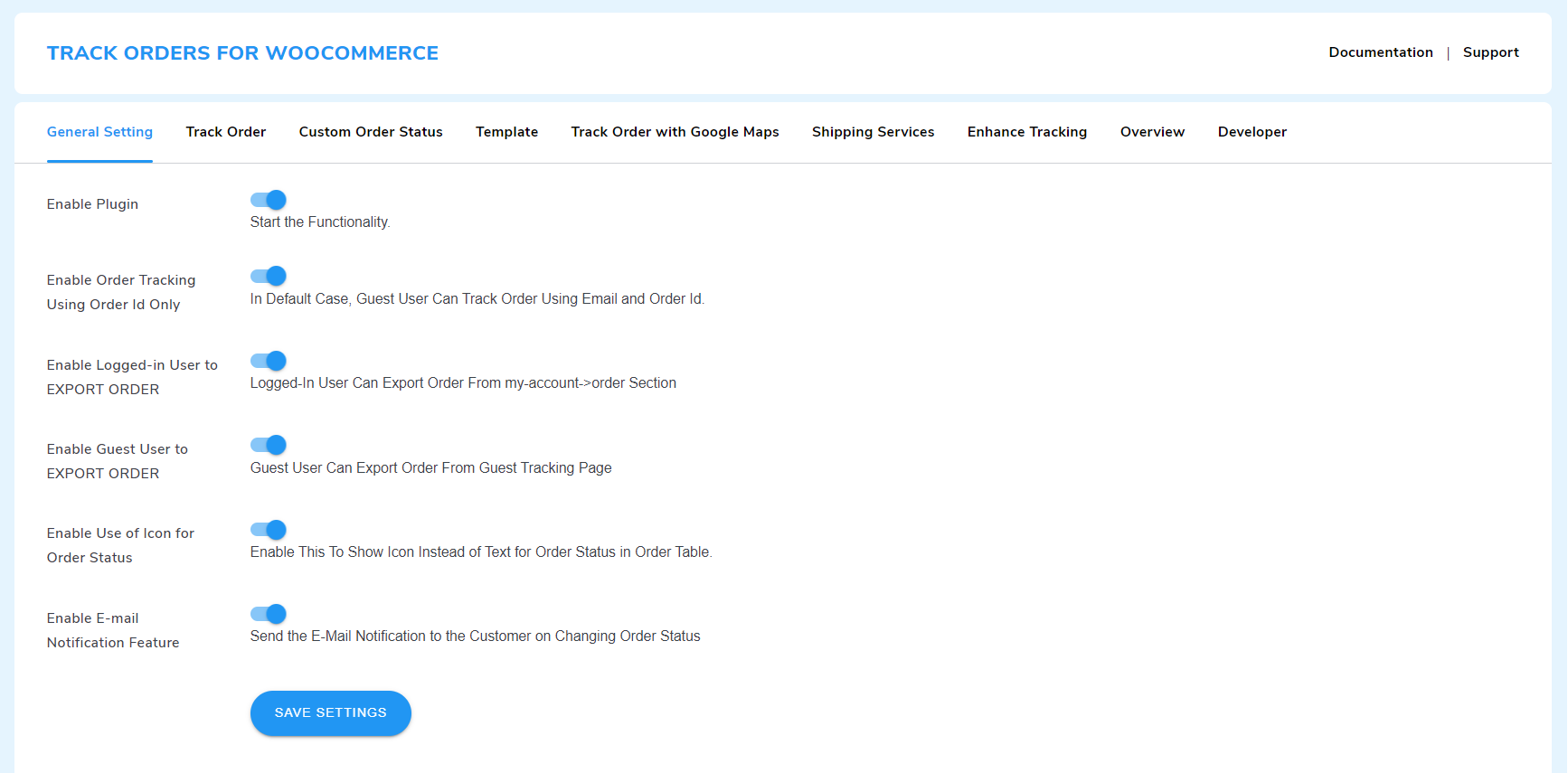Open the Developer tab

coord(1252,132)
